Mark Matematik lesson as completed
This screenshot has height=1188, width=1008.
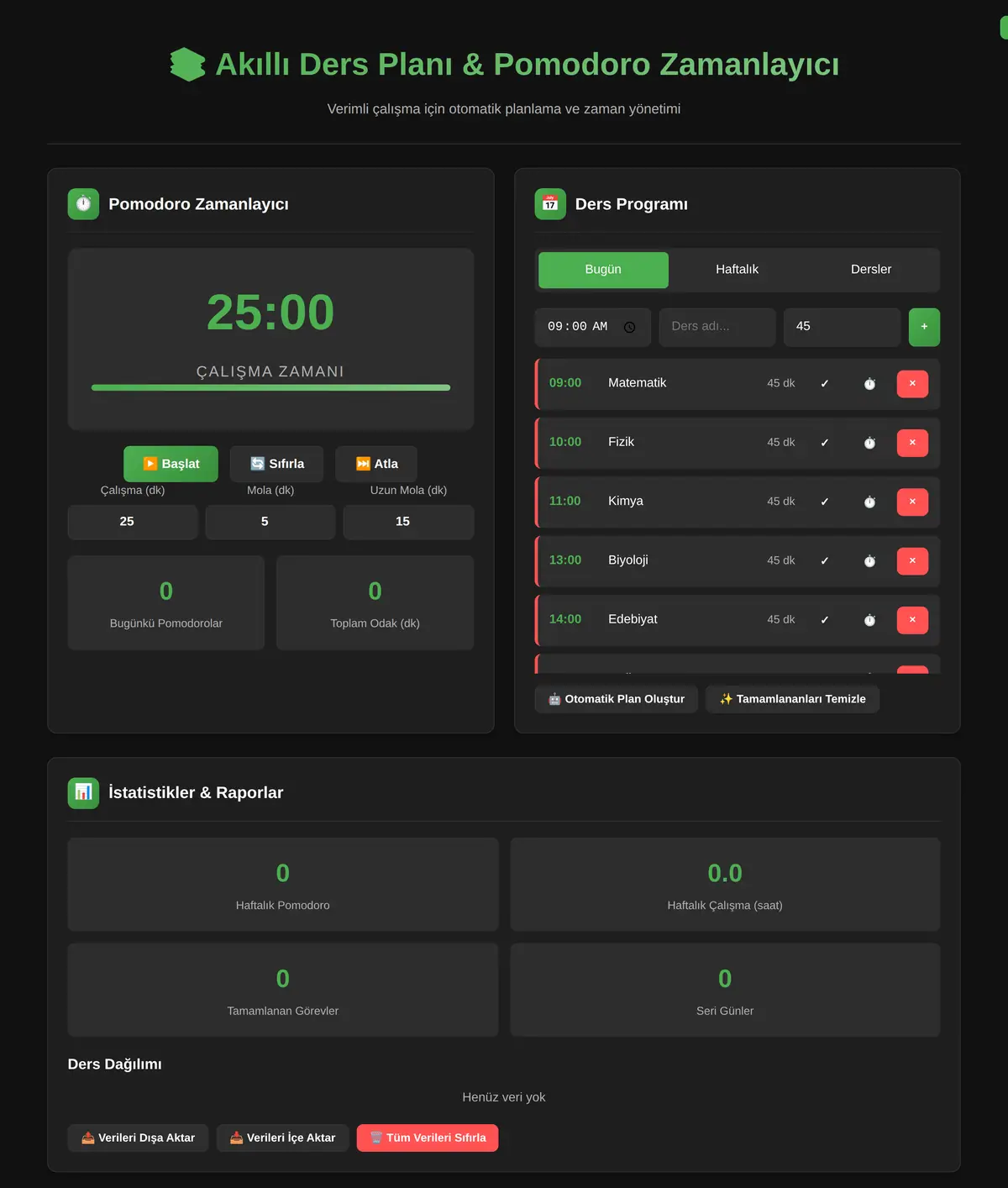(824, 383)
